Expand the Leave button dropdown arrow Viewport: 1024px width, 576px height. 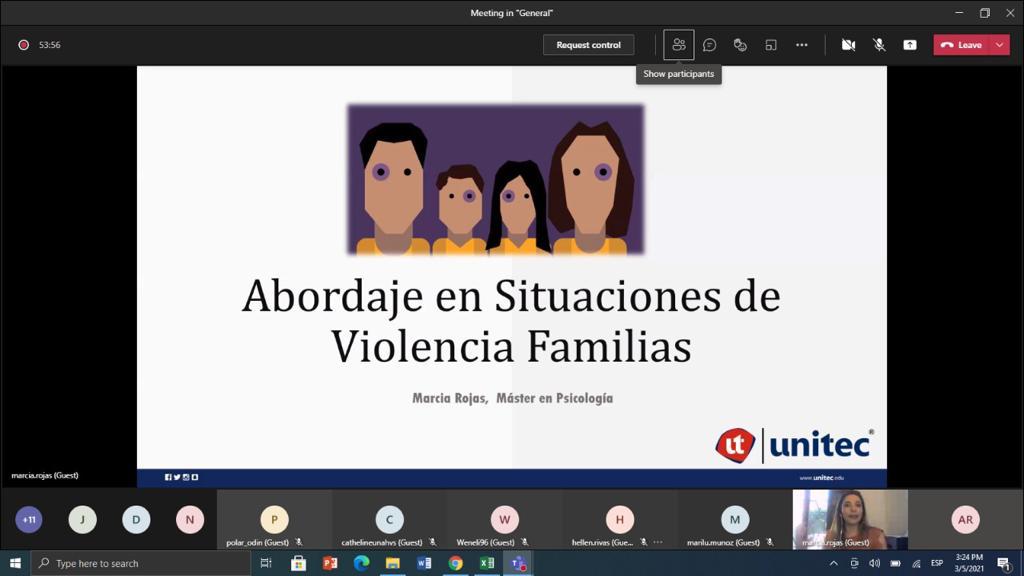(999, 45)
